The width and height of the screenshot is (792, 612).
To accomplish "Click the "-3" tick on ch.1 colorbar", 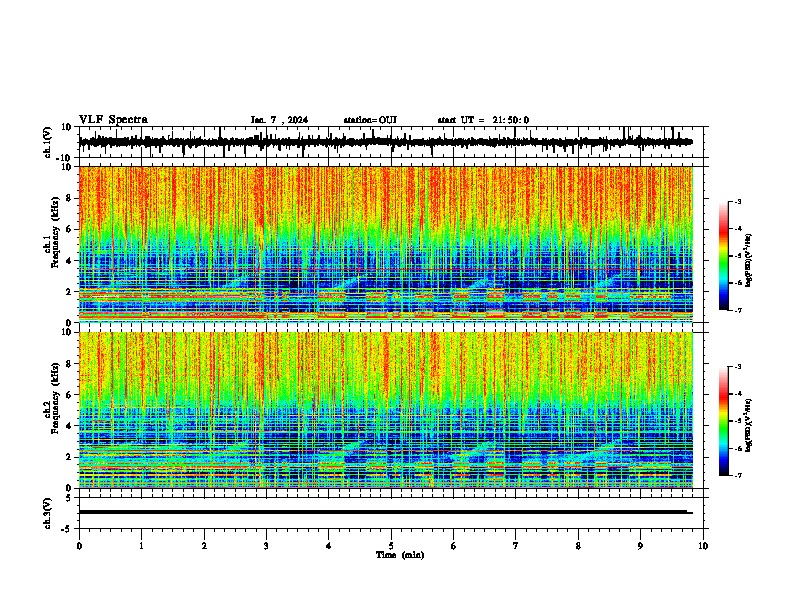I will (738, 201).
